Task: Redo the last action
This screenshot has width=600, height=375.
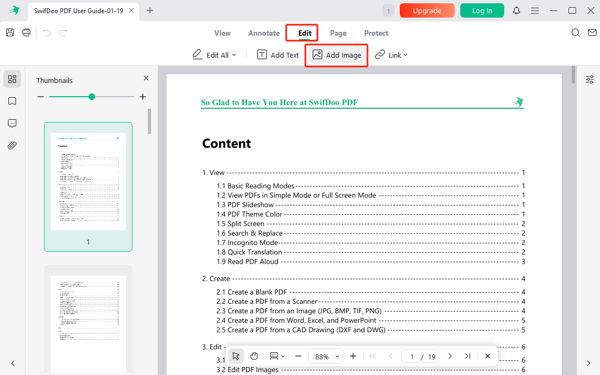Action: (63, 33)
